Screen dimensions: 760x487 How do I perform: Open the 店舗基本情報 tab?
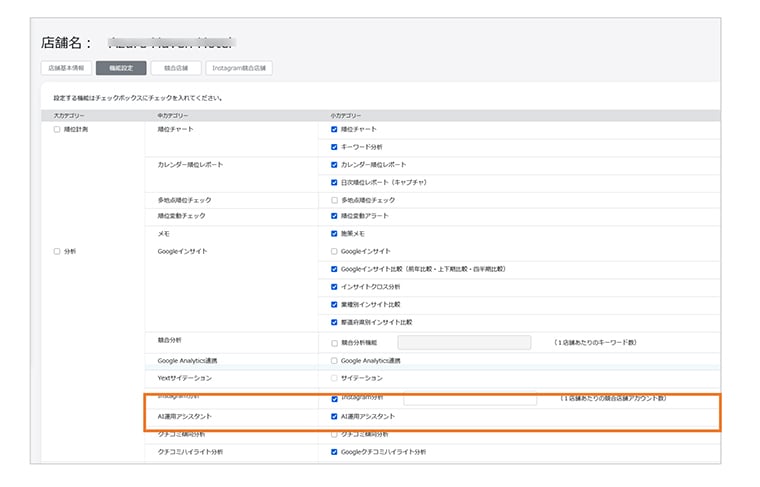click(67, 69)
